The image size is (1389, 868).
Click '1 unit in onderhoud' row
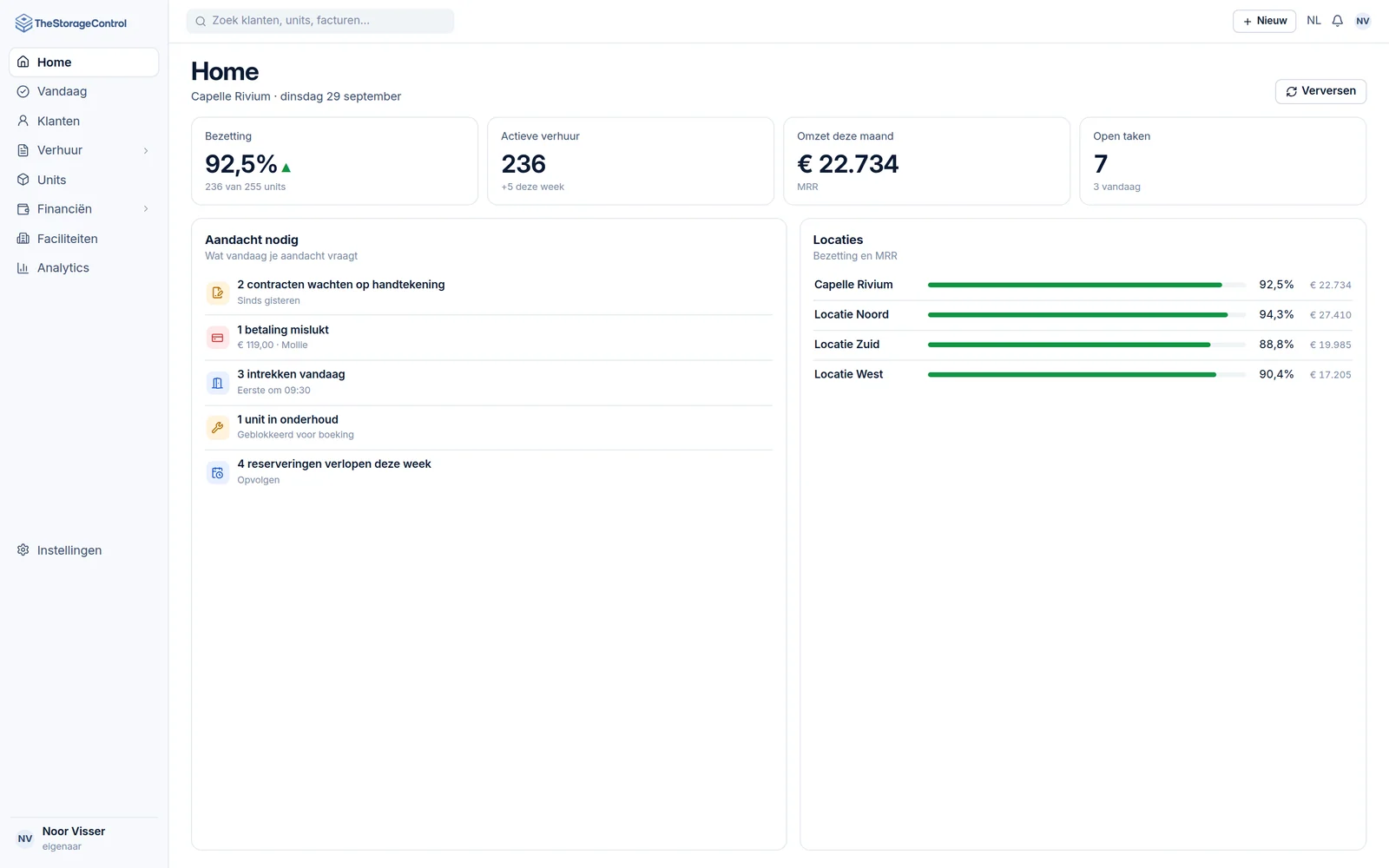pos(489,427)
